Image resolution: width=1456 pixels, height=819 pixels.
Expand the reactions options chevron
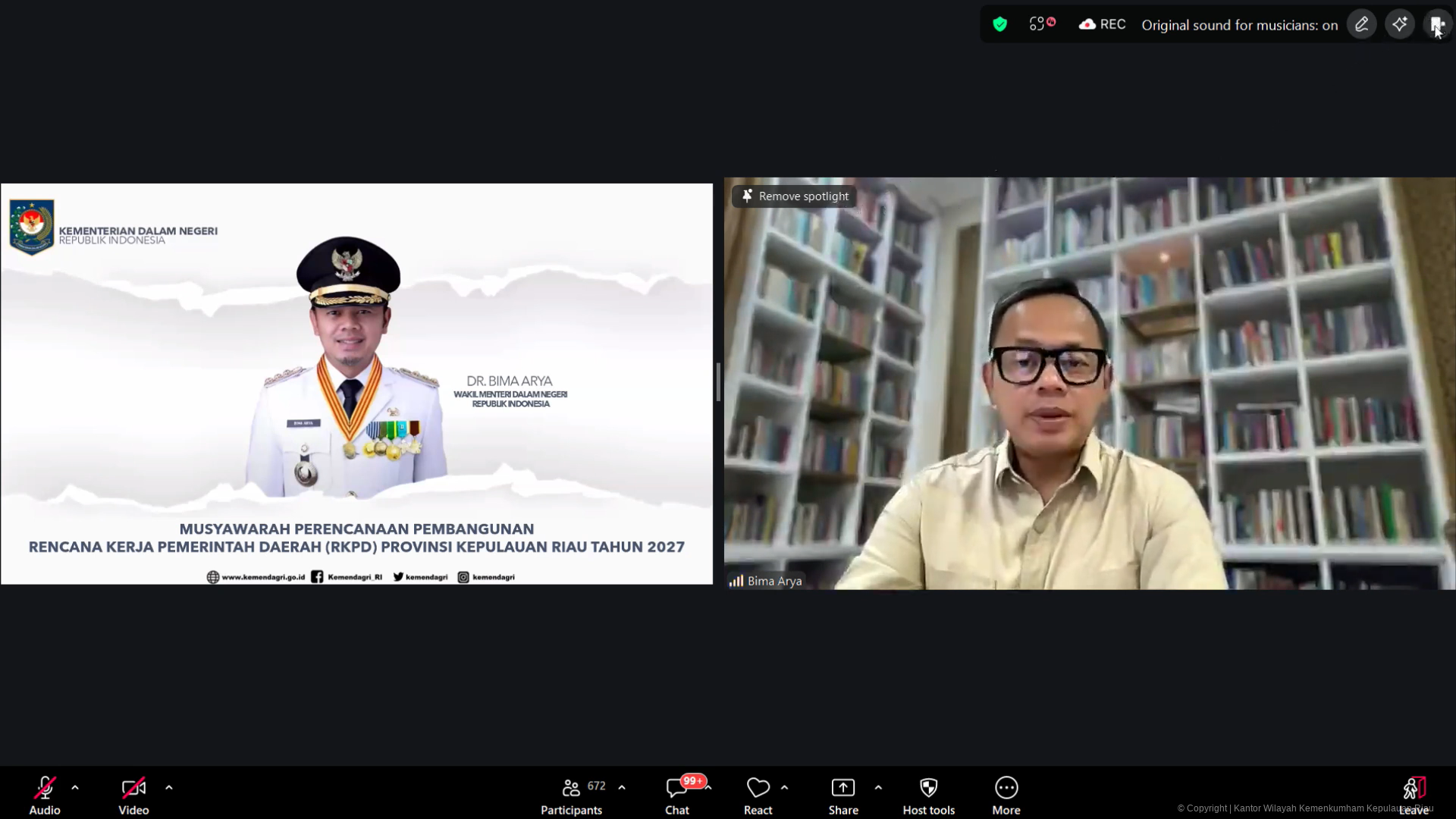[x=785, y=788]
